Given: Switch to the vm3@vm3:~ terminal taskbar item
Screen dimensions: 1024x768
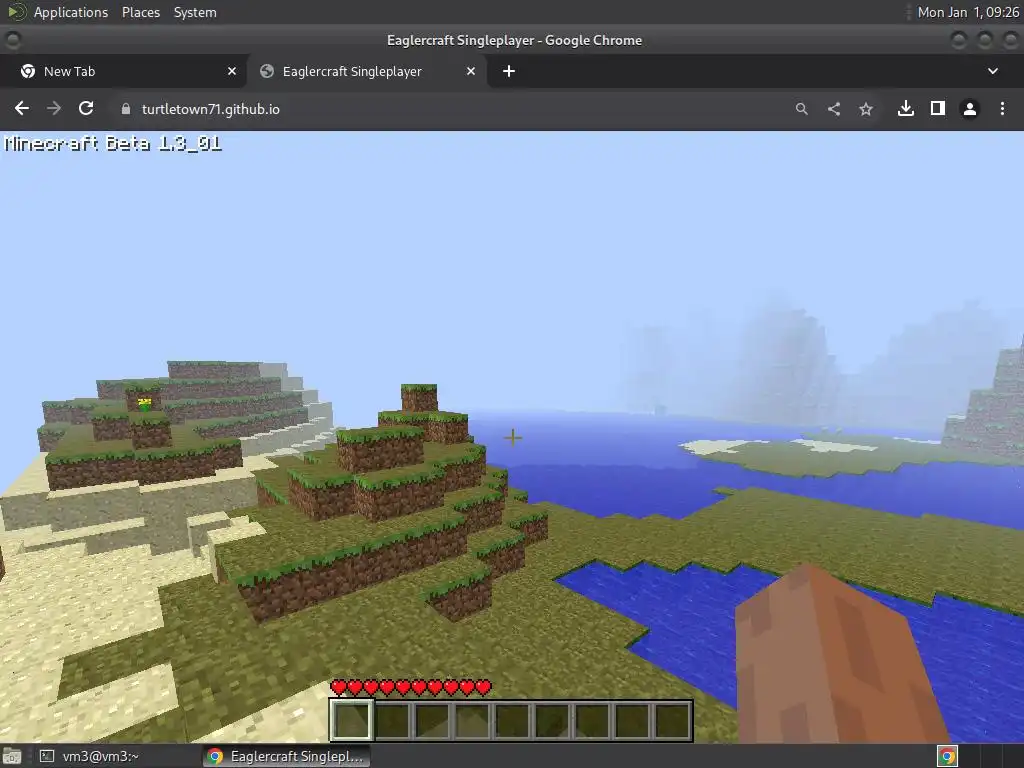Looking at the screenshot, I should (x=89, y=756).
